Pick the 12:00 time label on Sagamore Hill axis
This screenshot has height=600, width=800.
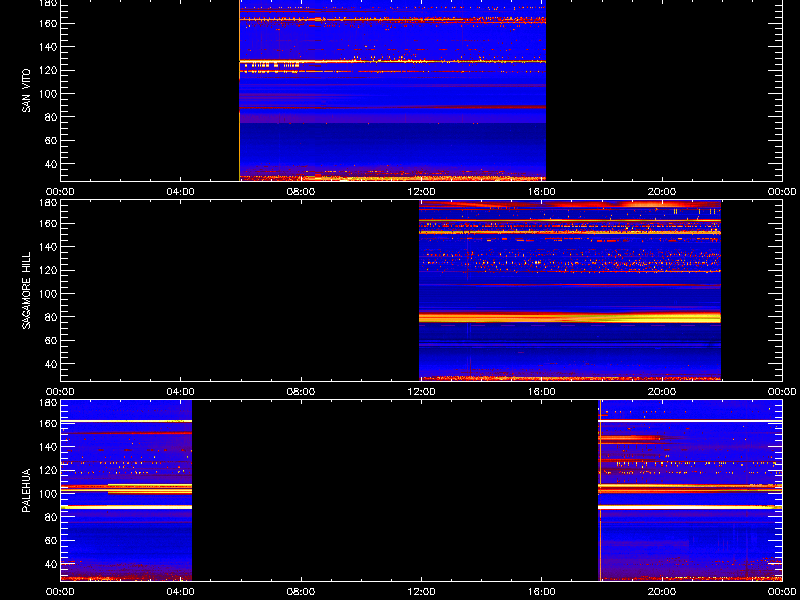tap(421, 392)
